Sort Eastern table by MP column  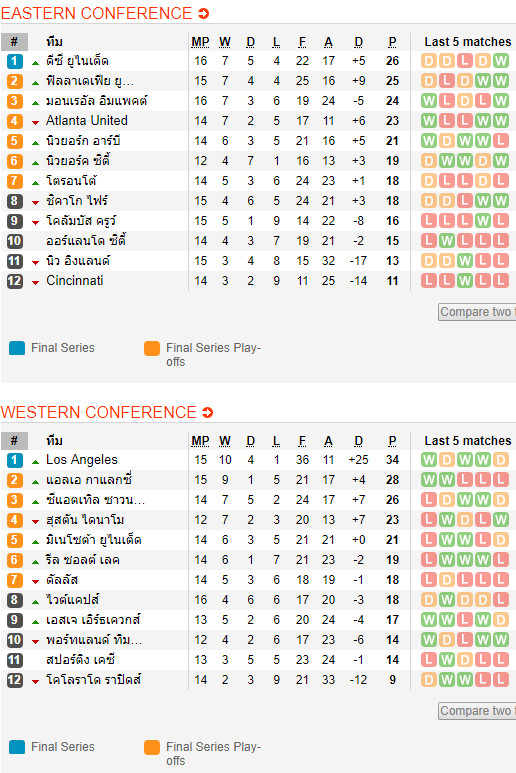tap(201, 42)
